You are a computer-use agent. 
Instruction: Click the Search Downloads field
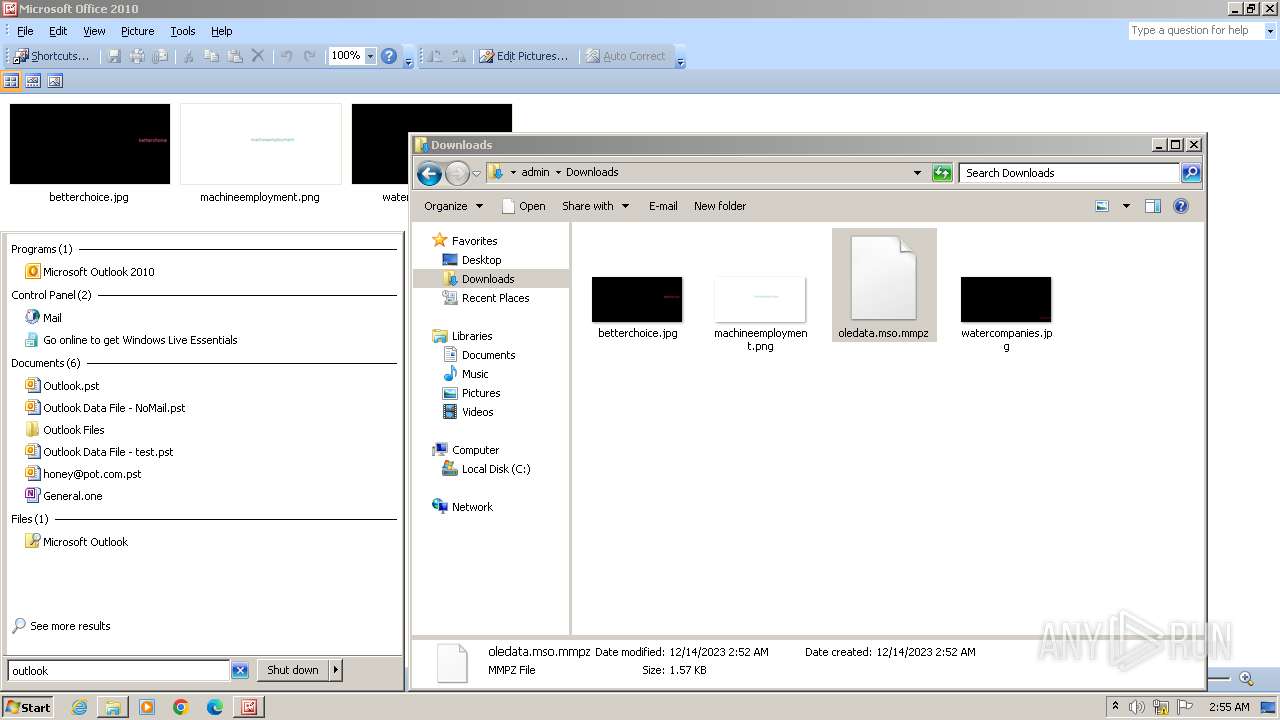pyautogui.click(x=1069, y=173)
